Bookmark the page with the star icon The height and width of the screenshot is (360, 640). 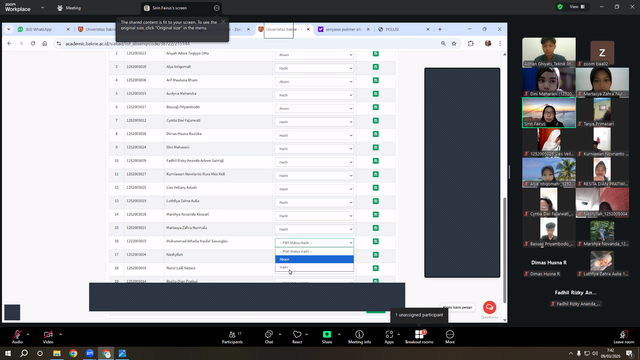pyautogui.click(x=454, y=43)
